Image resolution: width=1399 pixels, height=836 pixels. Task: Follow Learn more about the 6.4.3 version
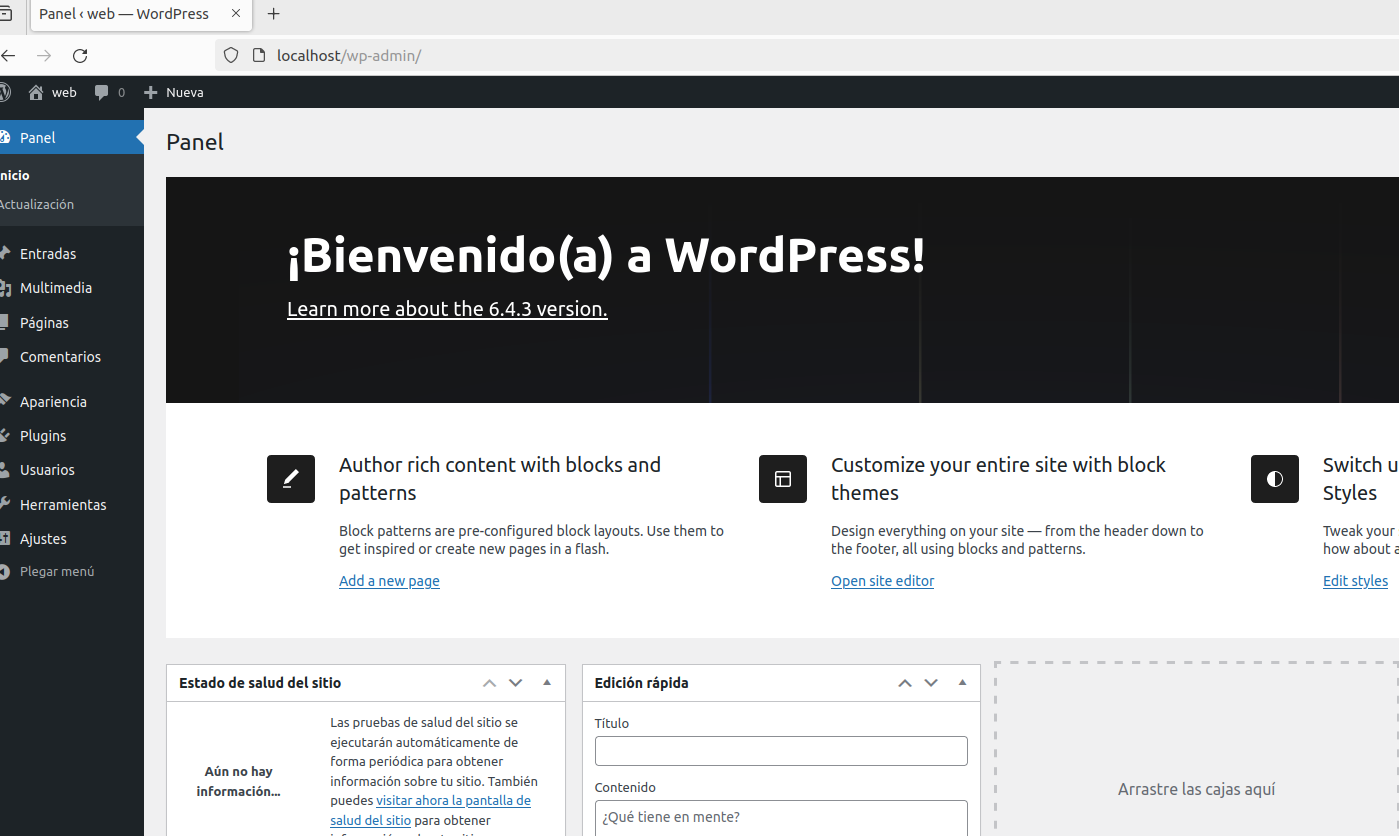447,309
